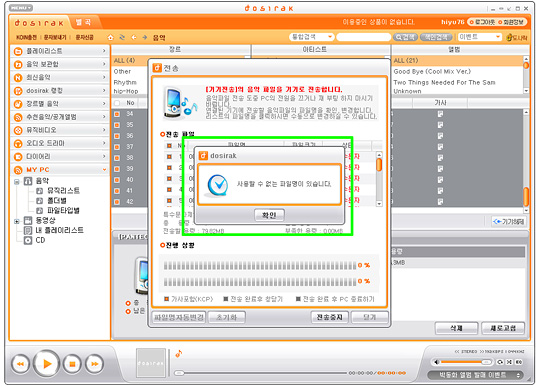The width and height of the screenshot is (540, 387).
Task: Click the home icon in navigation toolbar
Action: point(110,37)
